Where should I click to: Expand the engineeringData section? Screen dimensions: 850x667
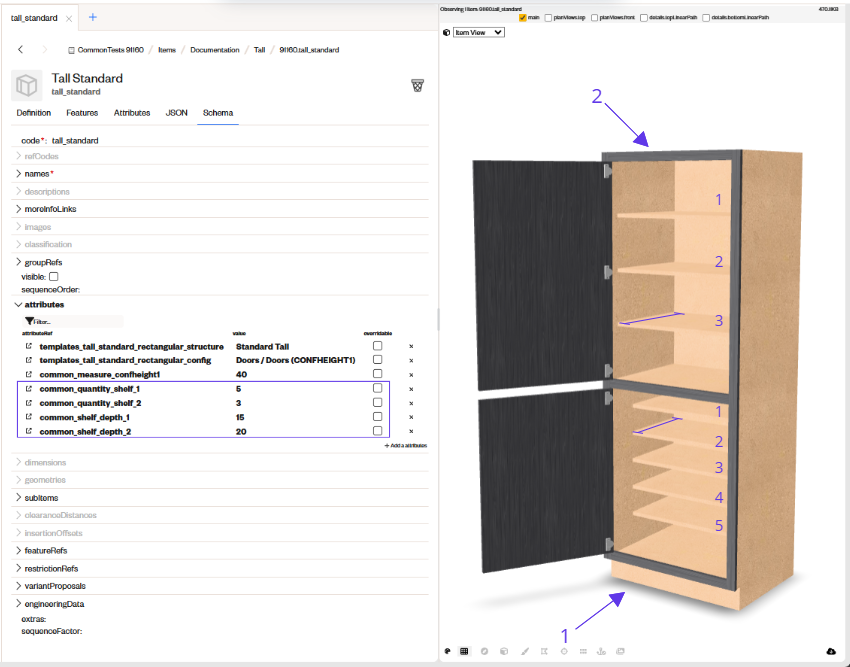click(x=18, y=604)
